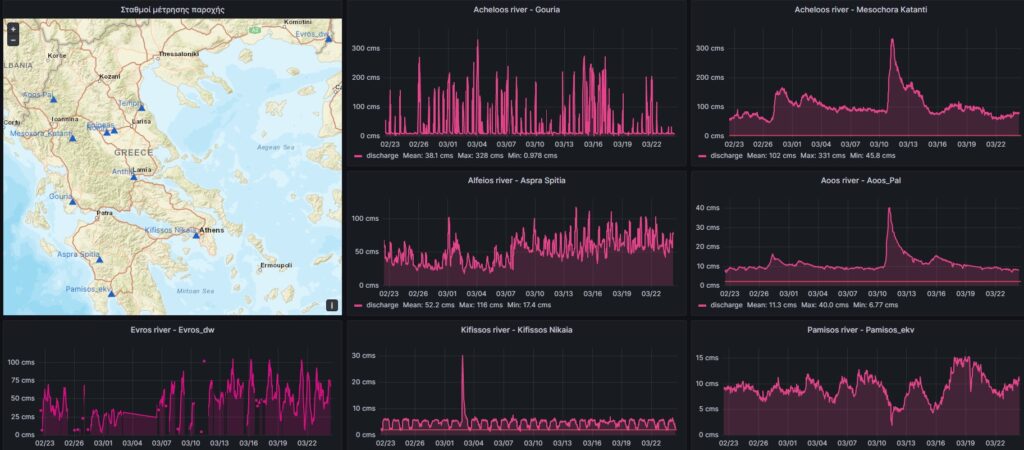Click the '300 cms' axis label on Gouria chart
Viewport: 1024px width, 450px height.
[366, 48]
